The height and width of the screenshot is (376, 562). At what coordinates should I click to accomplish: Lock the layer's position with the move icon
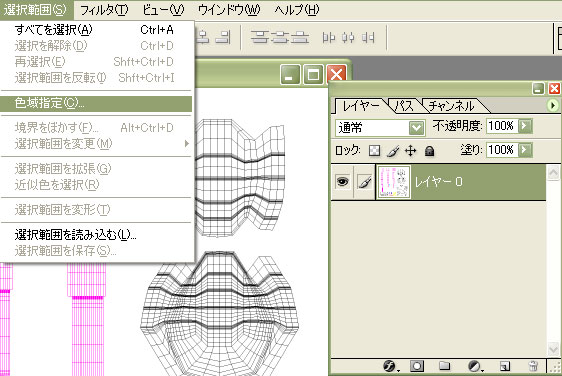[x=410, y=151]
